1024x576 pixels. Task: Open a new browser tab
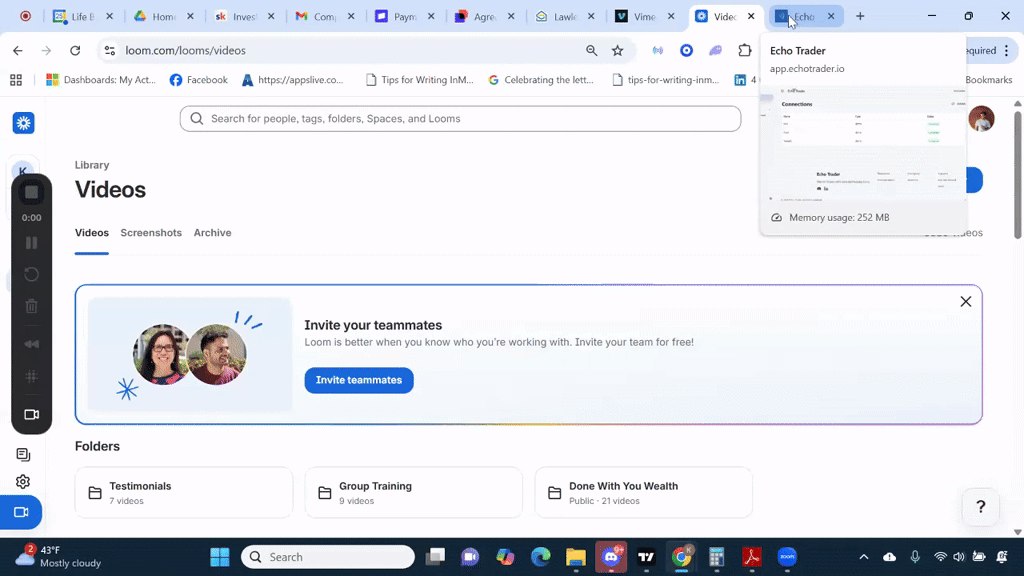click(860, 16)
